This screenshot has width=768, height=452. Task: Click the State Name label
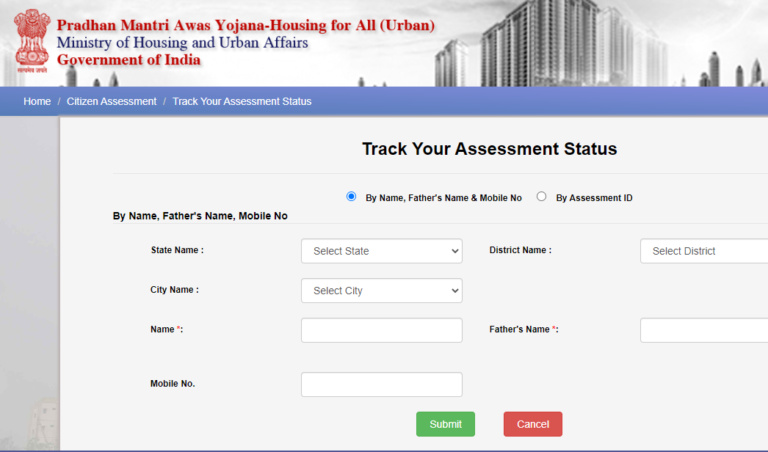click(177, 250)
